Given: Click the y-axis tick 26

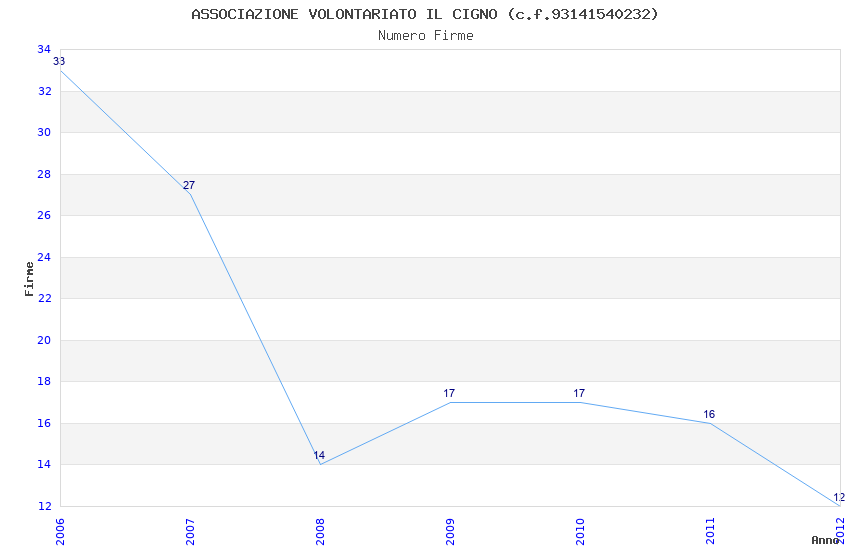Looking at the screenshot, I should point(44,215).
